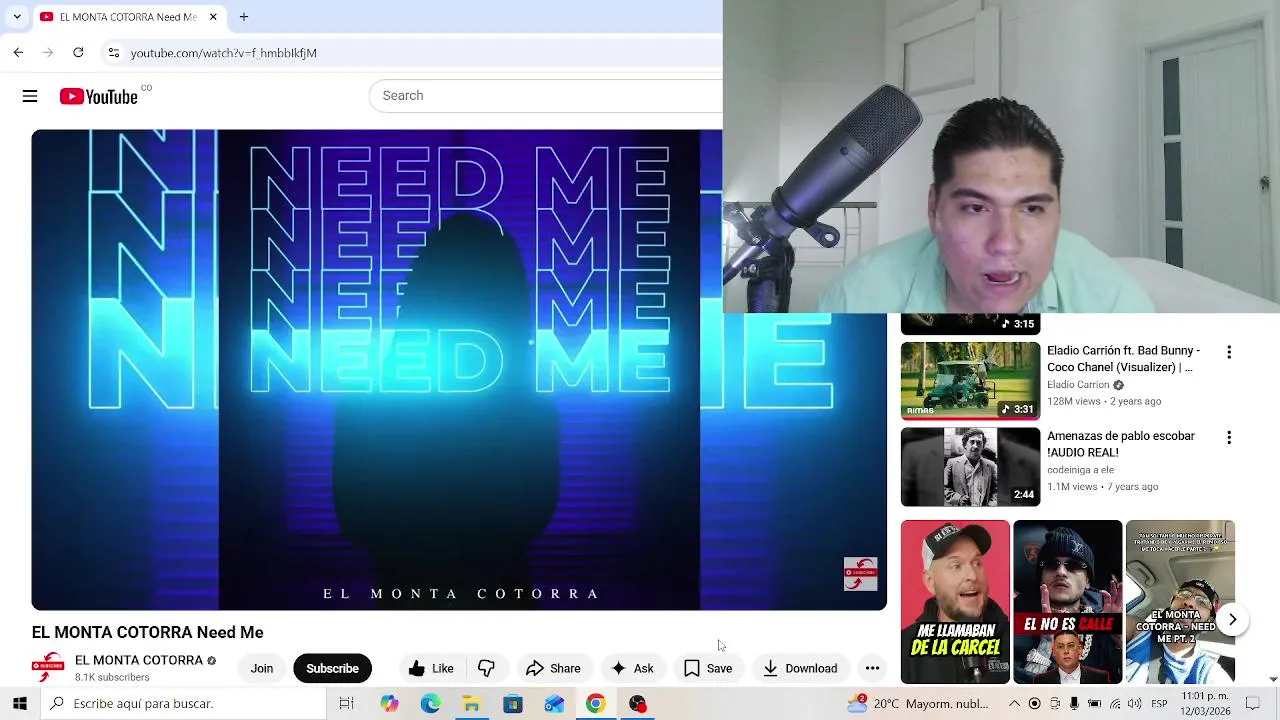Launch Copilot from the taskbar

(x=389, y=704)
